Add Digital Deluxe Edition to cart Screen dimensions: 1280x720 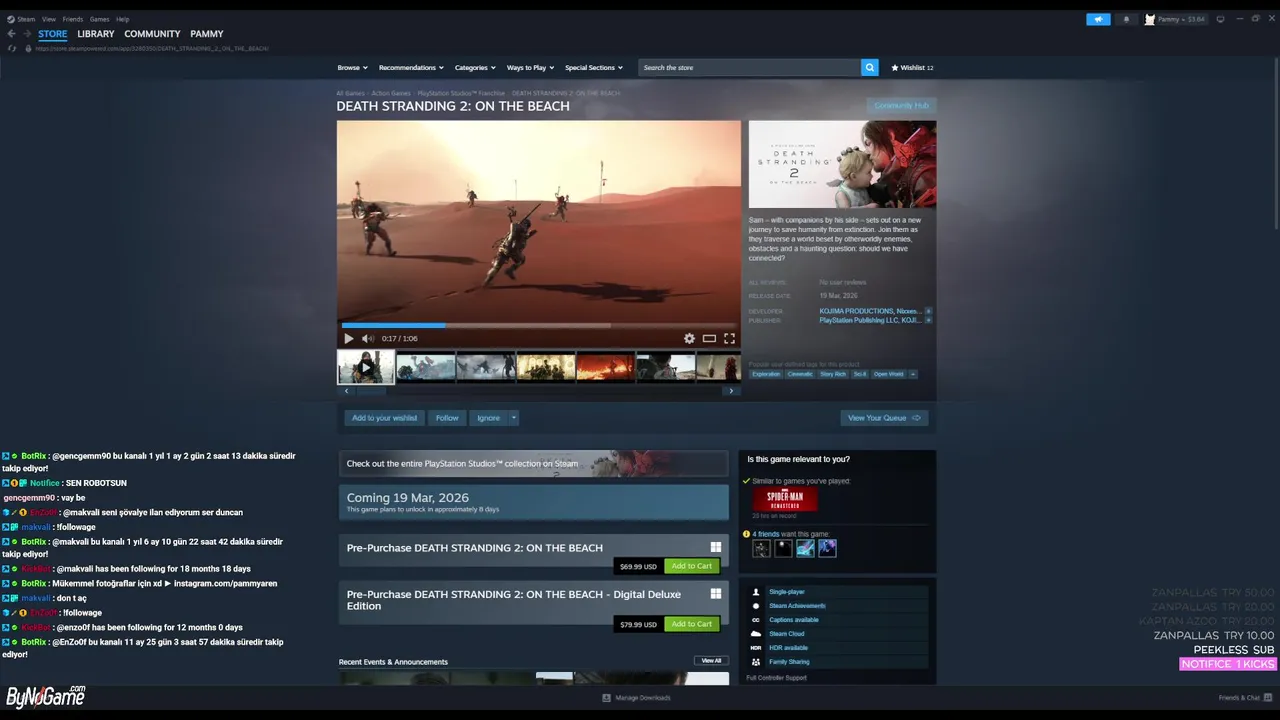[692, 624]
